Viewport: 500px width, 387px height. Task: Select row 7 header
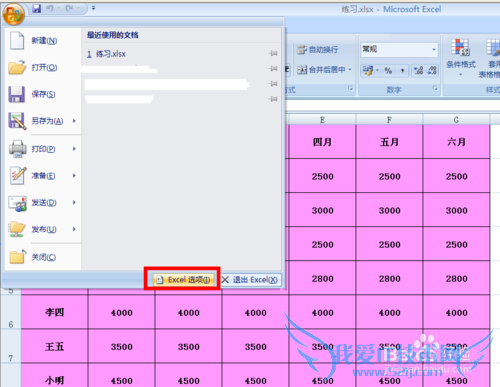point(11,346)
